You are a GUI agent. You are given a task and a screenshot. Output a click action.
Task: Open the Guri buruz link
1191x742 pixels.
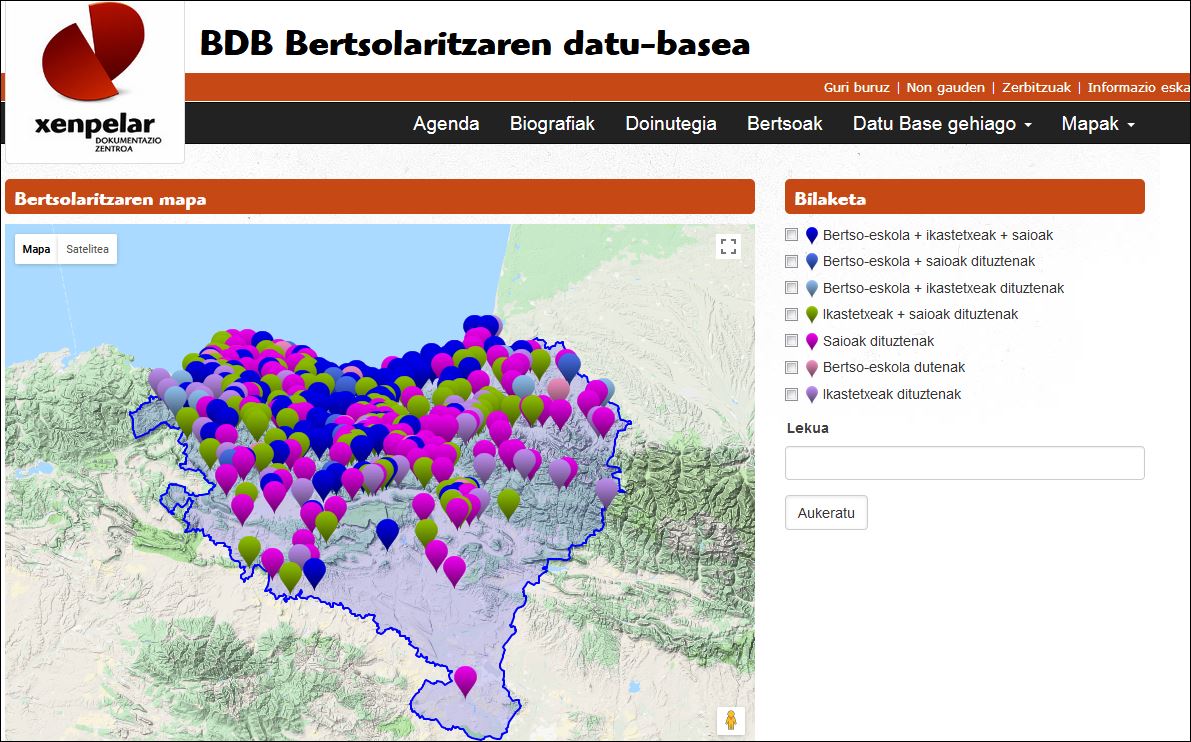coord(856,87)
